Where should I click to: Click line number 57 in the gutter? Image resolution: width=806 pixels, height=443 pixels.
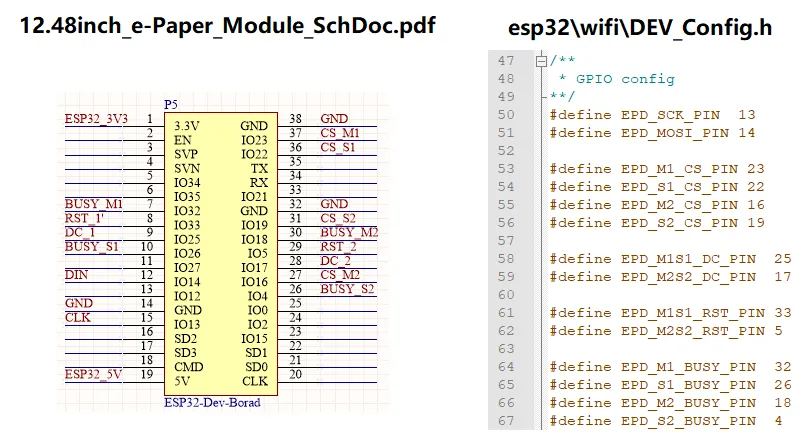pos(506,241)
